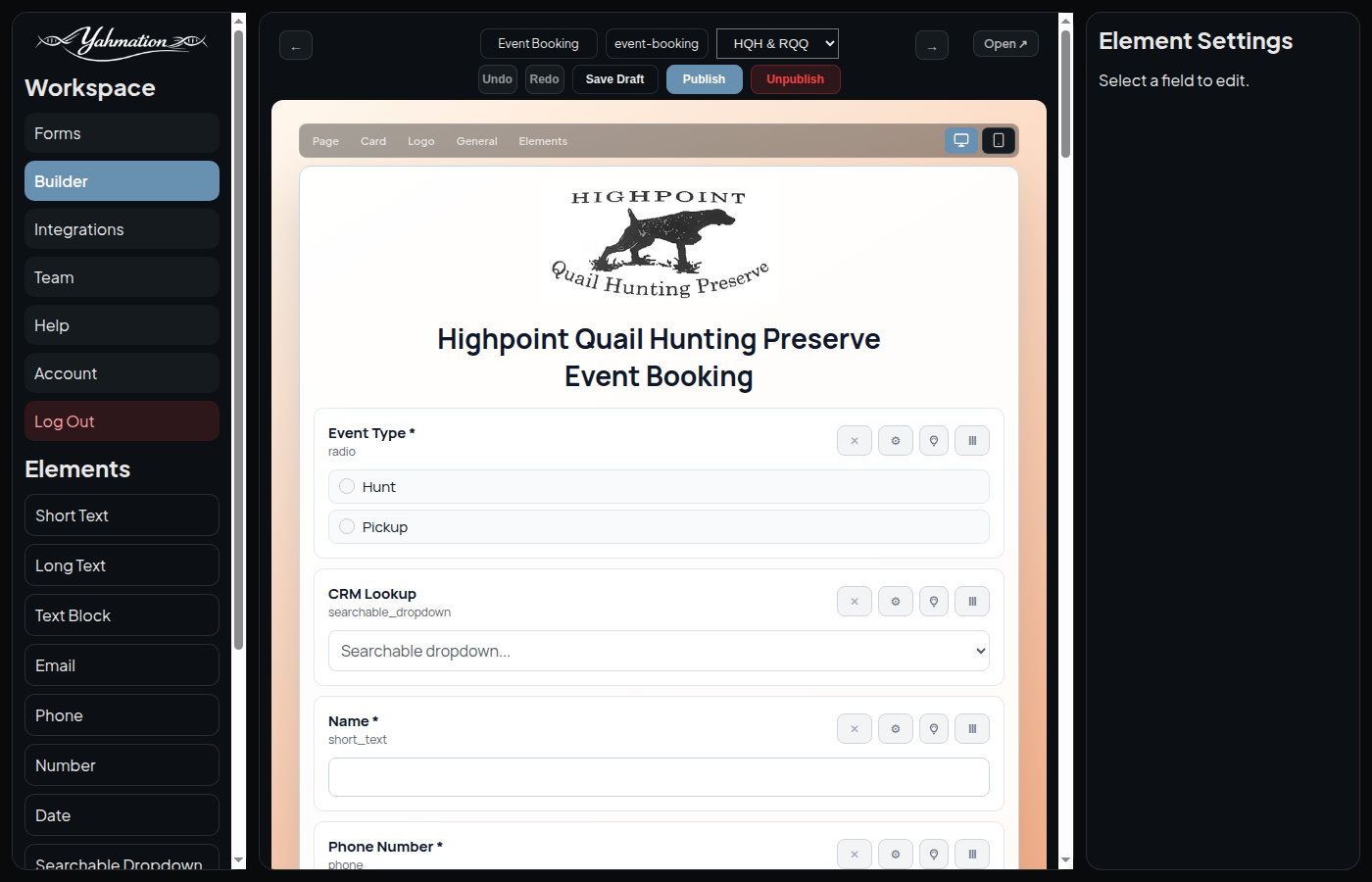Add a Searchable Dropdown element
Screen dimensions: 1372x882
point(122,857)
